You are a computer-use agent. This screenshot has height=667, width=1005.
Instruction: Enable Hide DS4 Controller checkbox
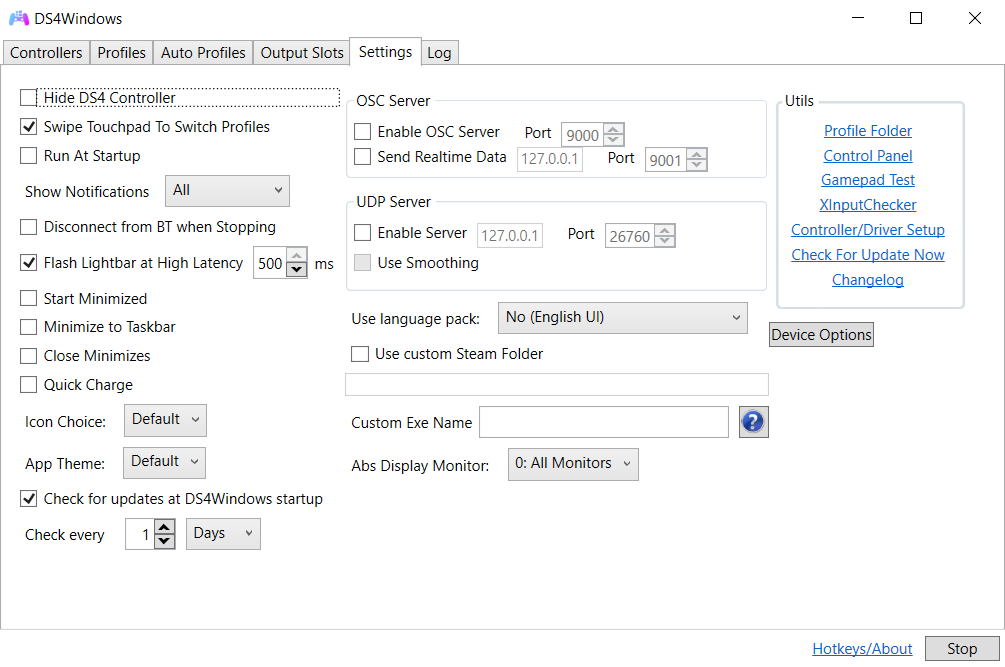click(x=28, y=97)
